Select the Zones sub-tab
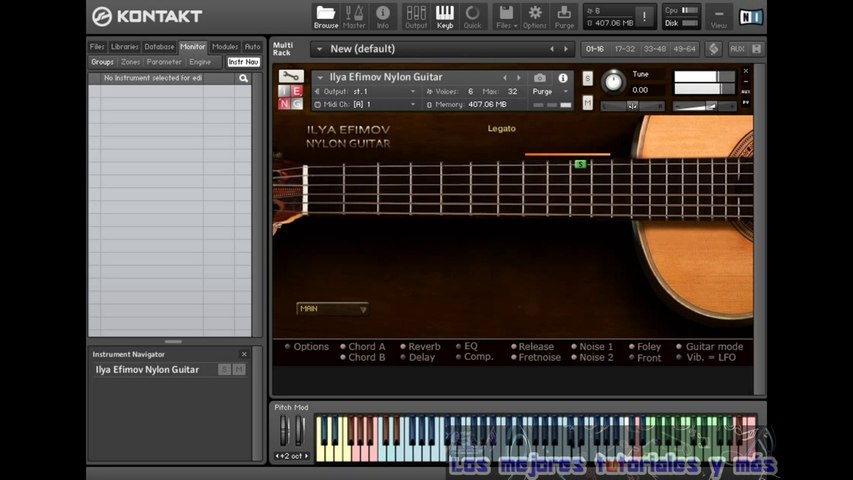853x480 pixels. 131,62
